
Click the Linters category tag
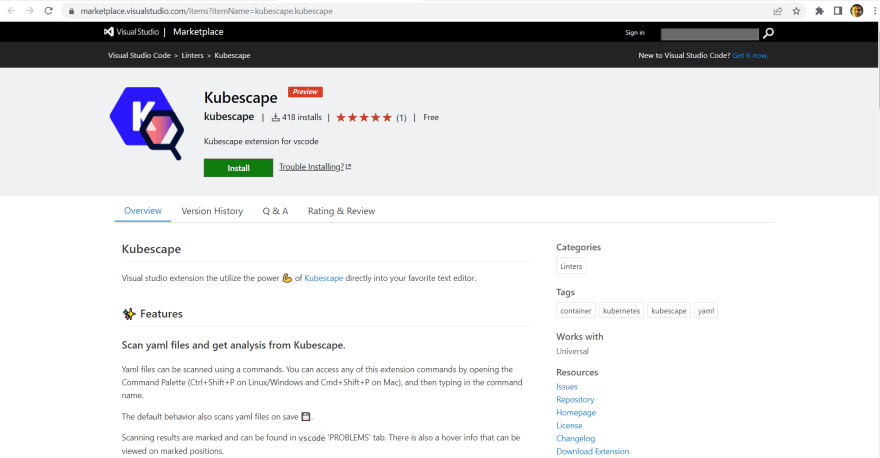pos(571,266)
